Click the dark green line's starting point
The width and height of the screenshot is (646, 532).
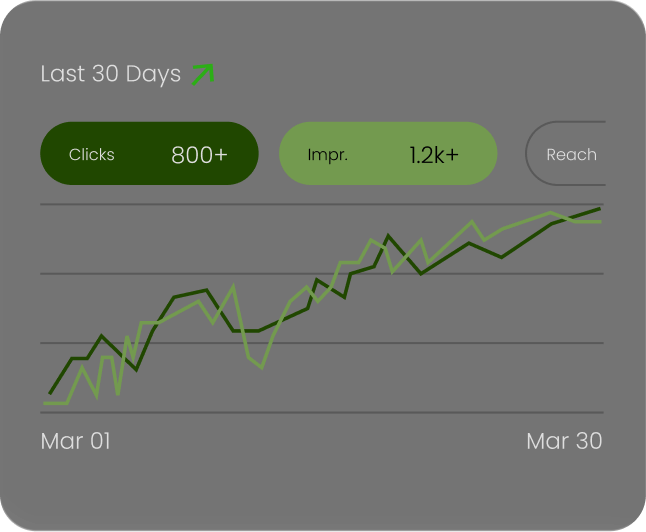(50, 394)
